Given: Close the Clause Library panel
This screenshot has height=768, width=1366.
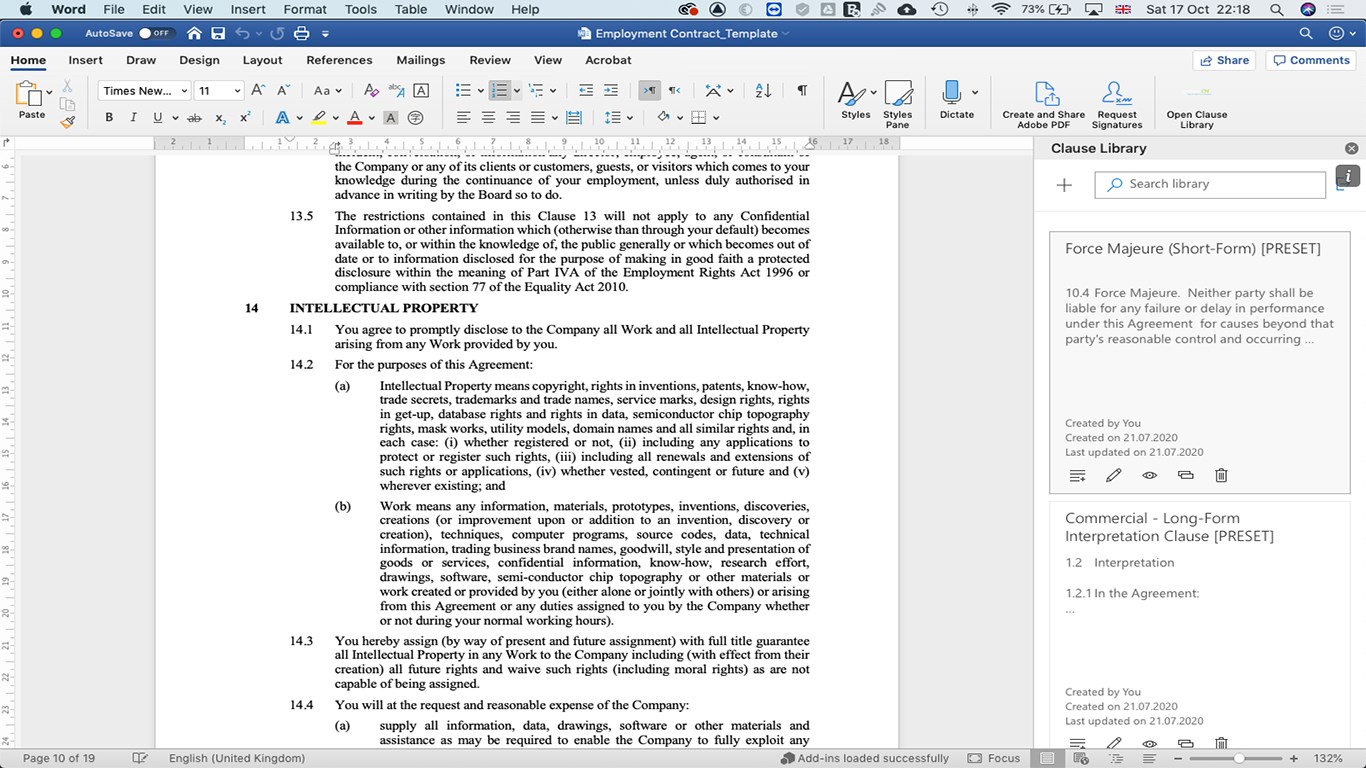Looking at the screenshot, I should 1351,149.
